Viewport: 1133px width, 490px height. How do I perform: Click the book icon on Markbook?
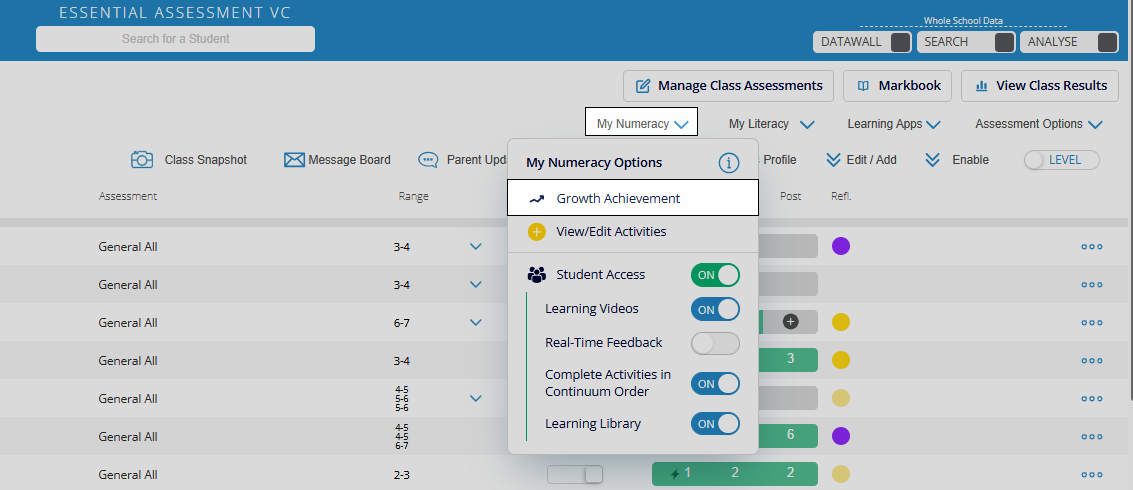(863, 86)
